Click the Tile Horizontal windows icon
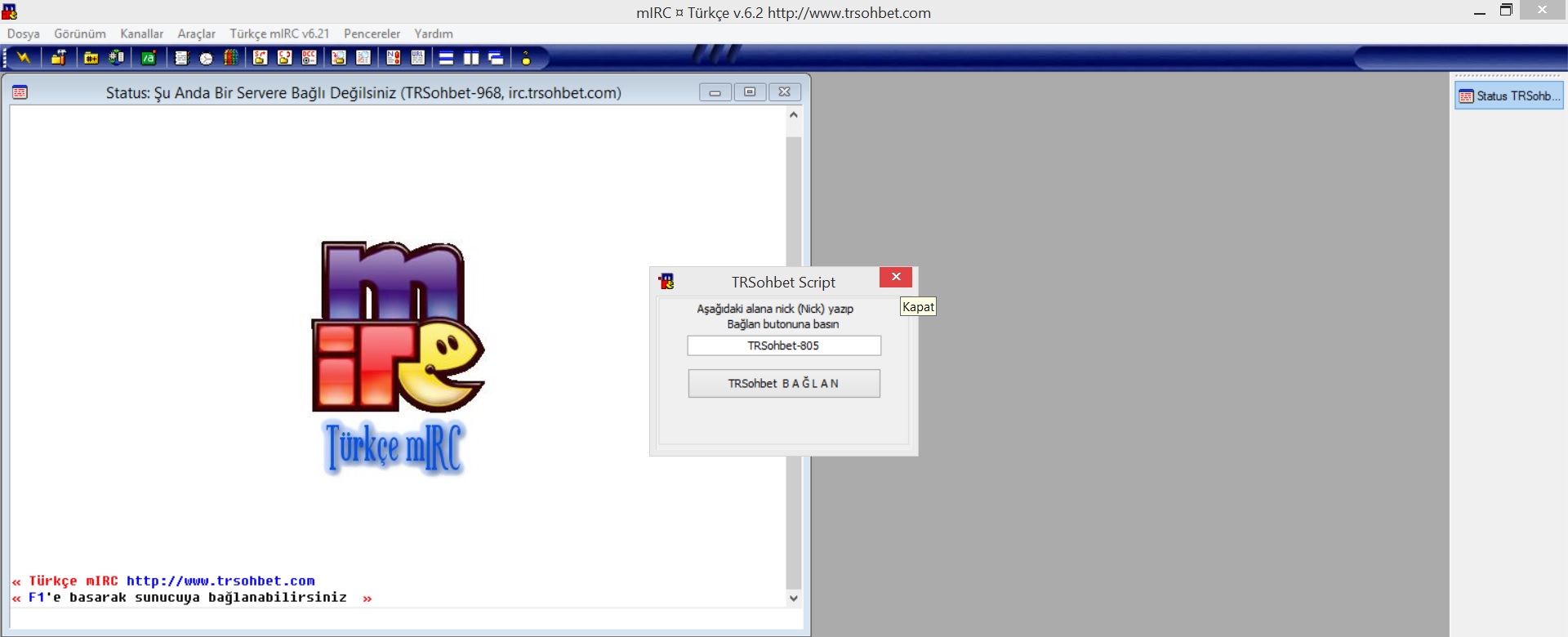 [447, 58]
